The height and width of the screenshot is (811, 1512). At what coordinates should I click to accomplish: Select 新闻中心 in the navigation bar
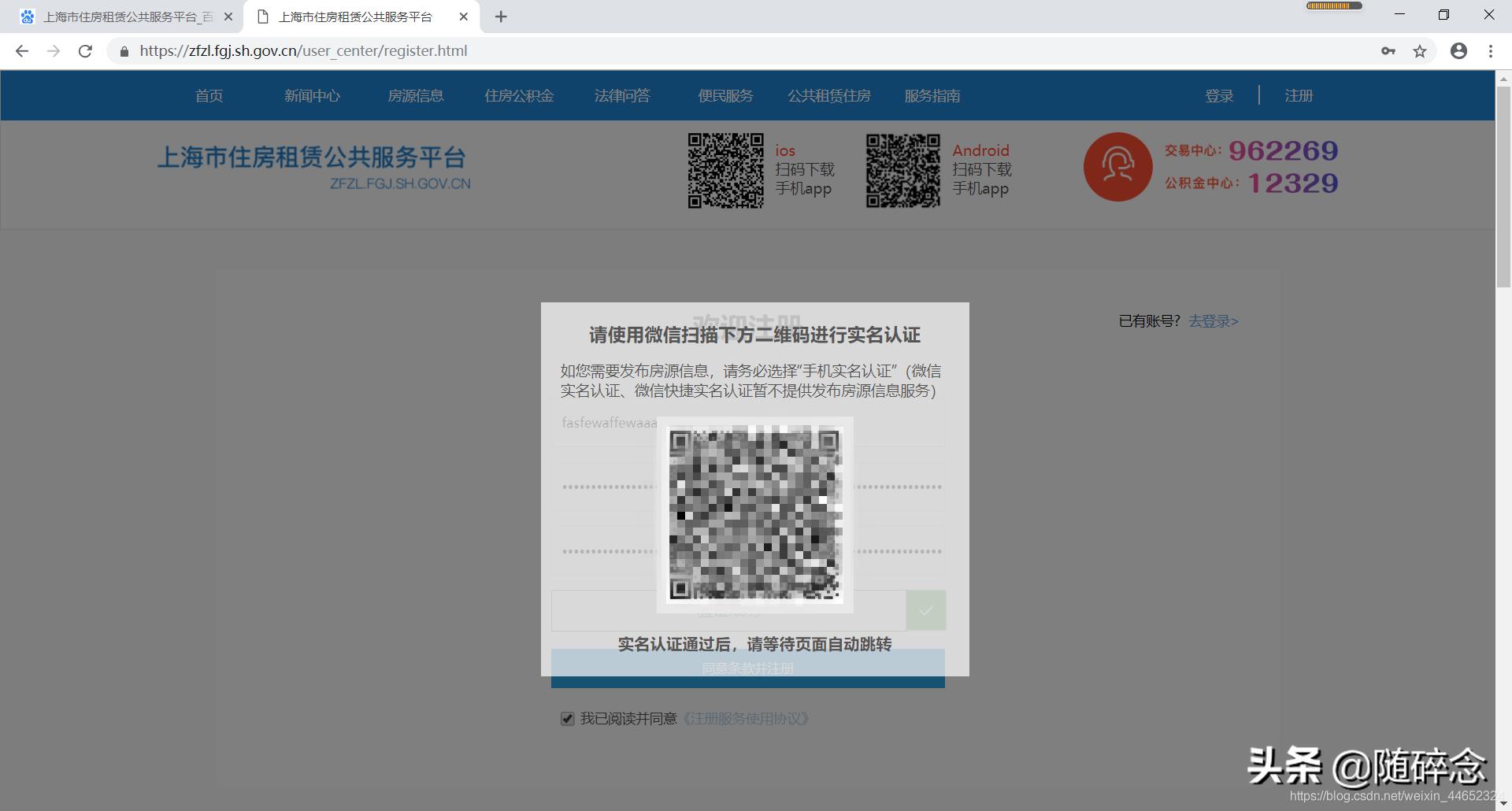pyautogui.click(x=312, y=95)
